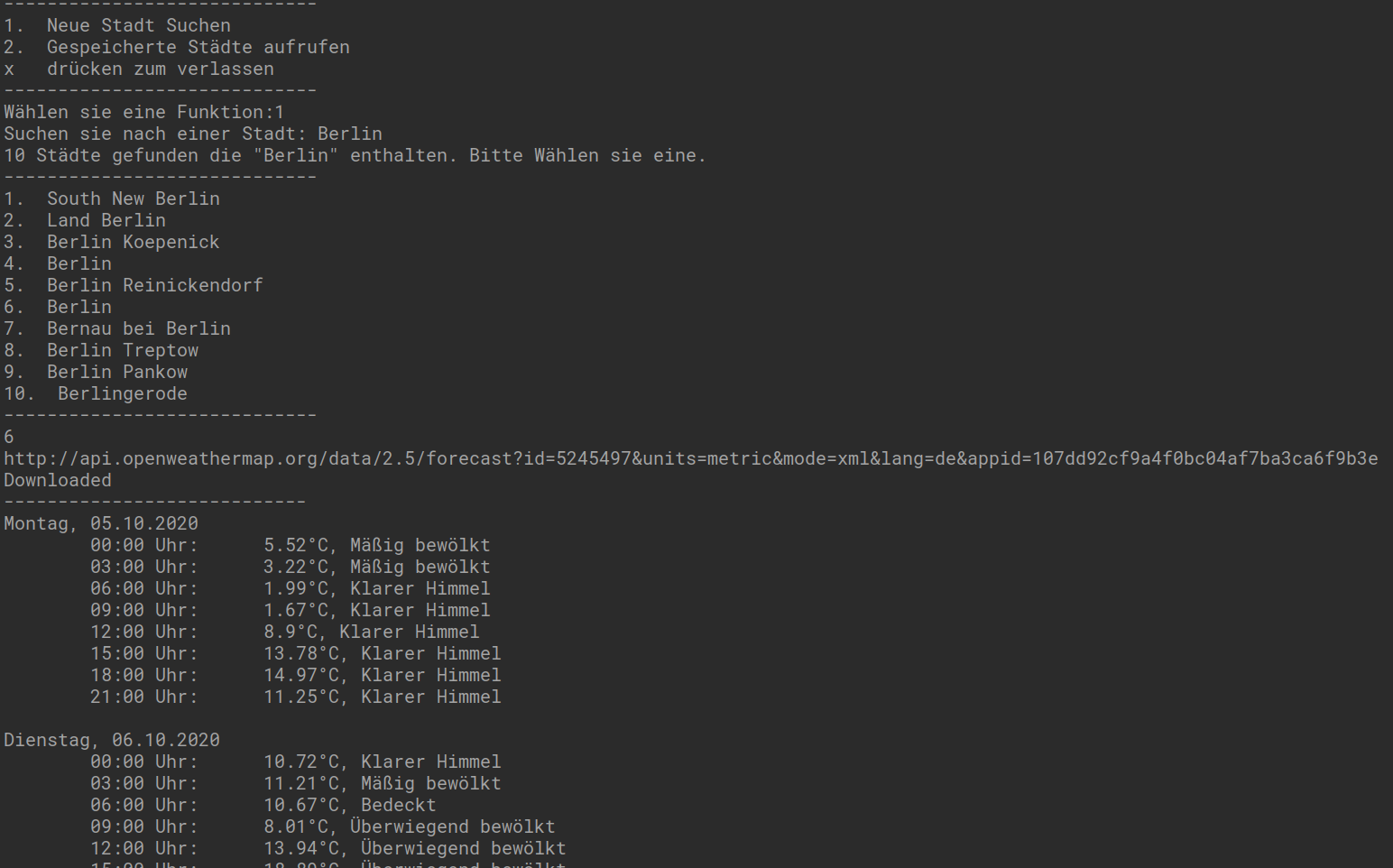Click the 'drücken zum verlassen' line
The height and width of the screenshot is (868, 1393).
click(139, 69)
